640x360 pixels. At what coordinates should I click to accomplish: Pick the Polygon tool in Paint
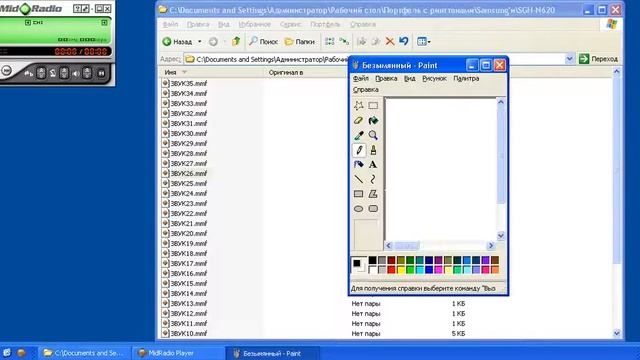373,194
